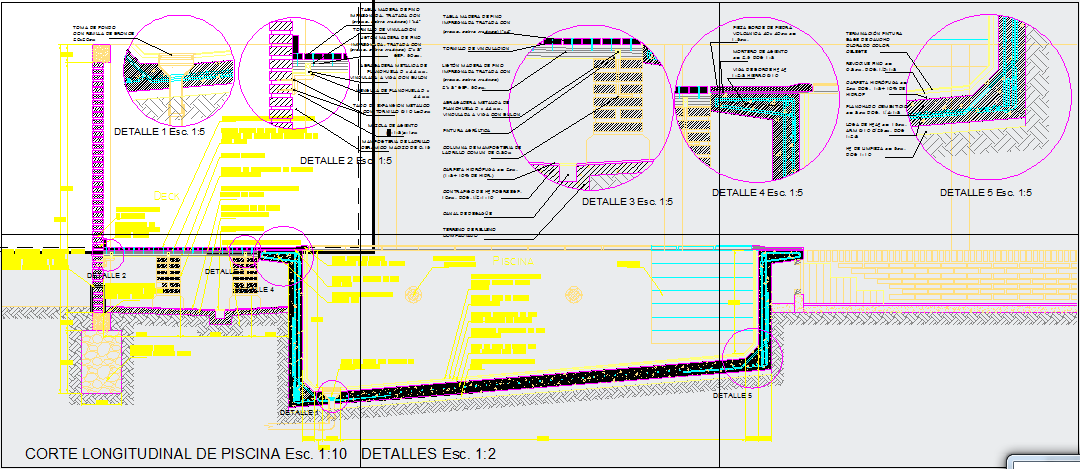1080x469 pixels.
Task: Select the CORTE LONGITUDINAL DE PISCINA title text
Action: pyautogui.click(x=185, y=454)
